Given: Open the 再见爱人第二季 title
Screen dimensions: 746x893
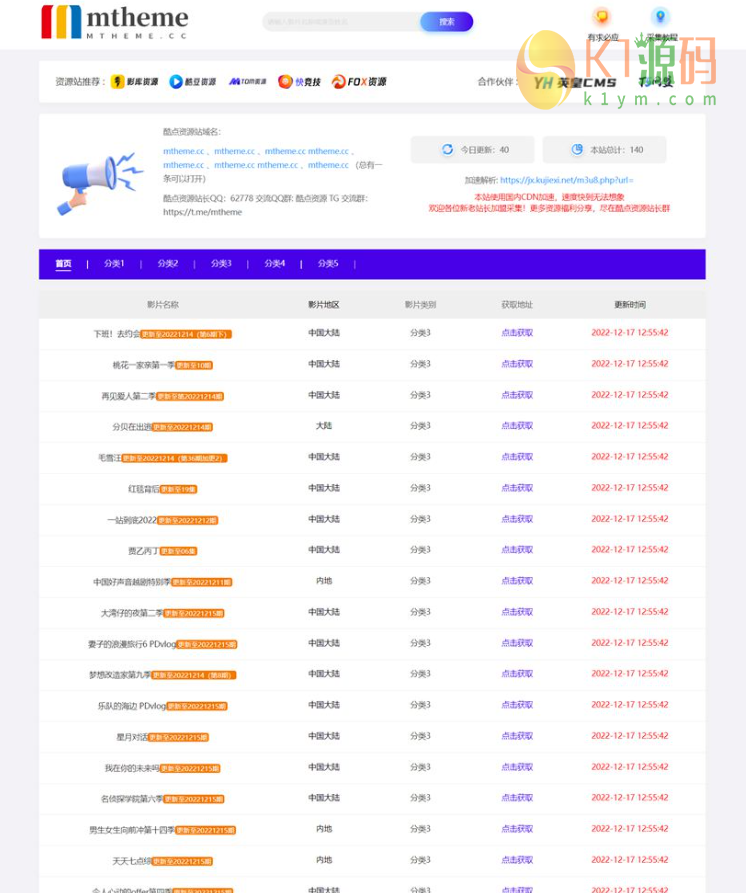Looking at the screenshot, I should 129,396.
